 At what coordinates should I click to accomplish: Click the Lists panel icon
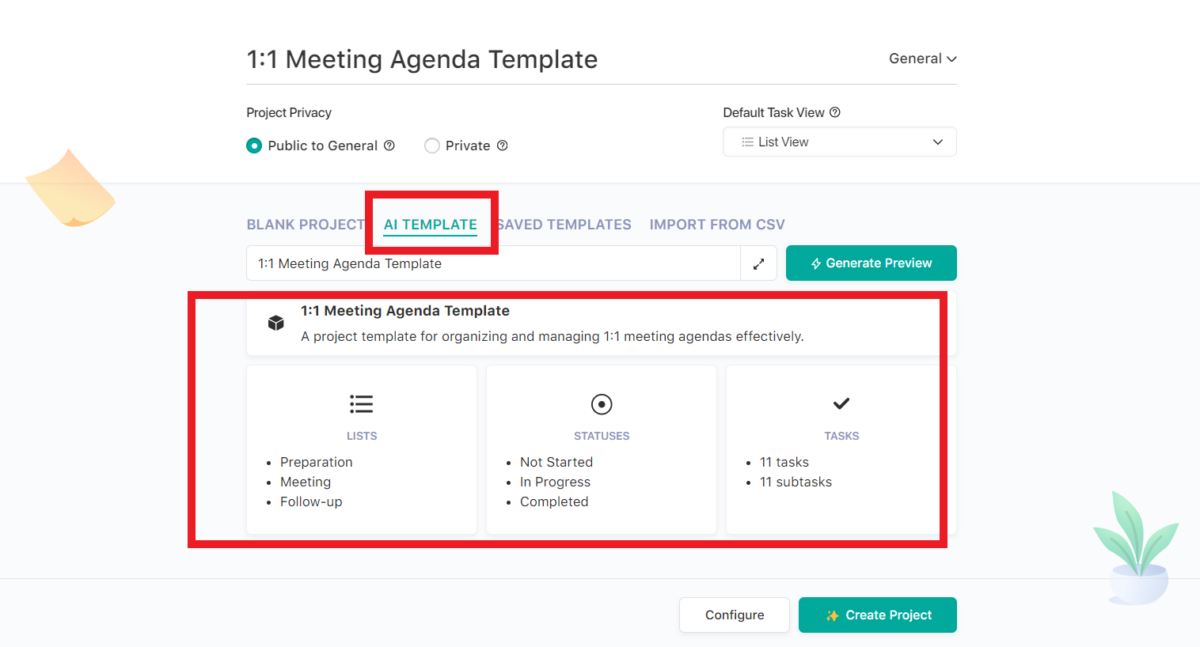[361, 403]
